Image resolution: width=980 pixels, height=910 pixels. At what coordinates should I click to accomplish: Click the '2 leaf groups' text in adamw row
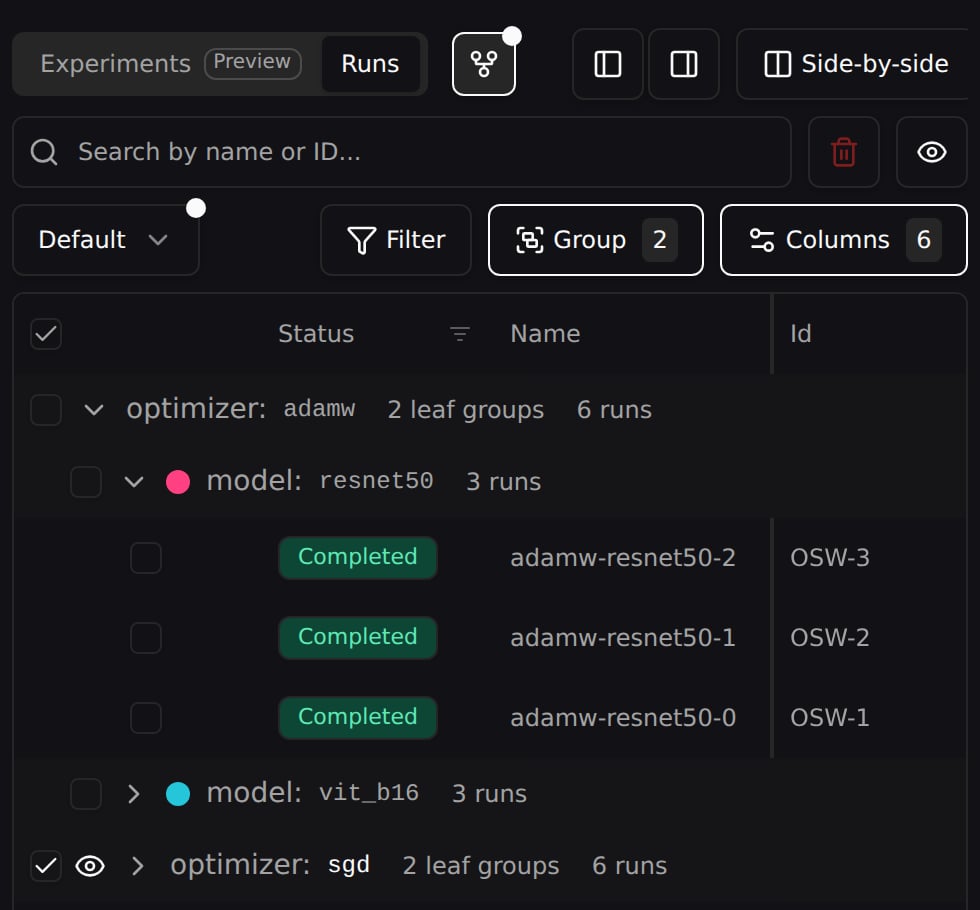[x=466, y=410]
